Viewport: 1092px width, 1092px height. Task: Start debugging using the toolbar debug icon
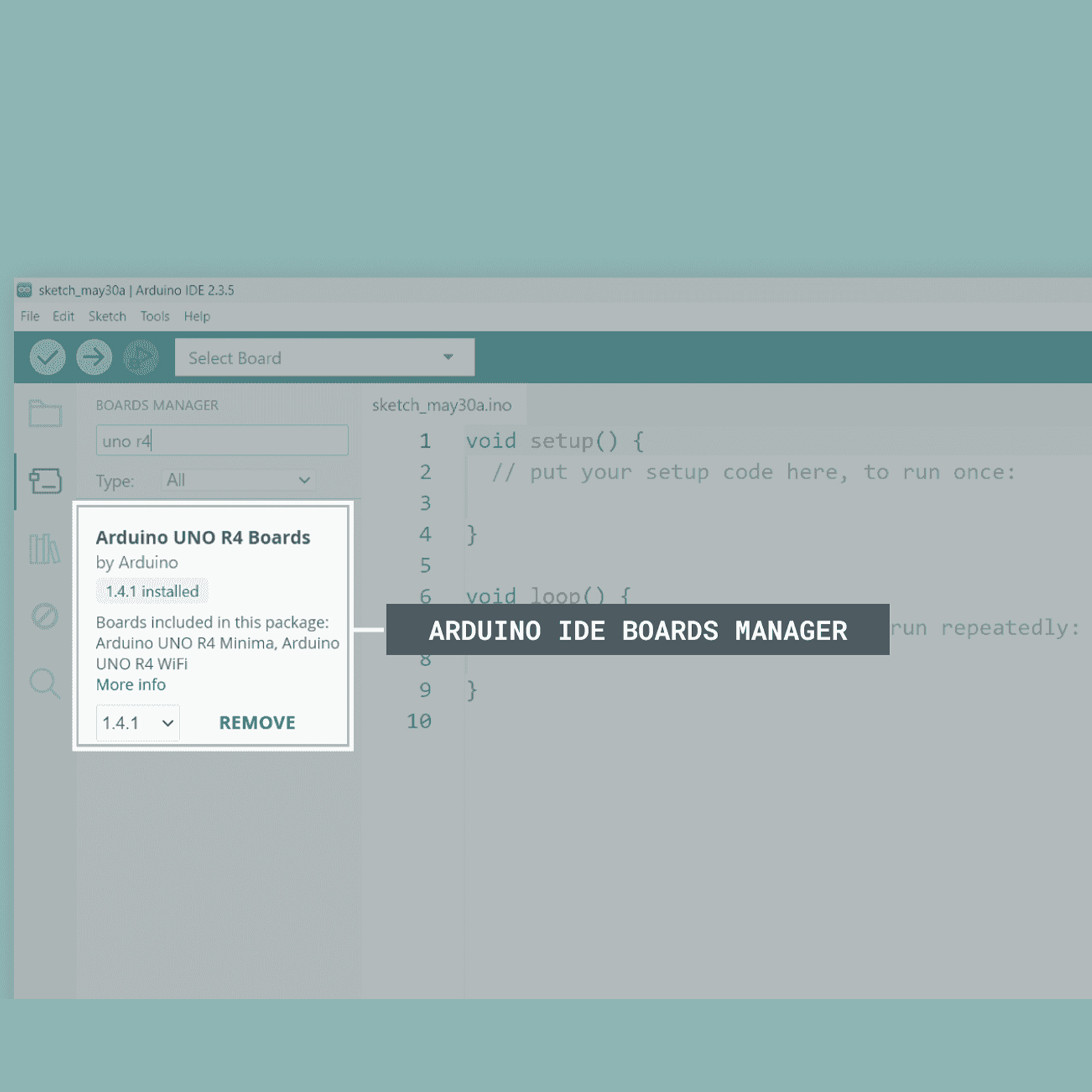coord(139,357)
